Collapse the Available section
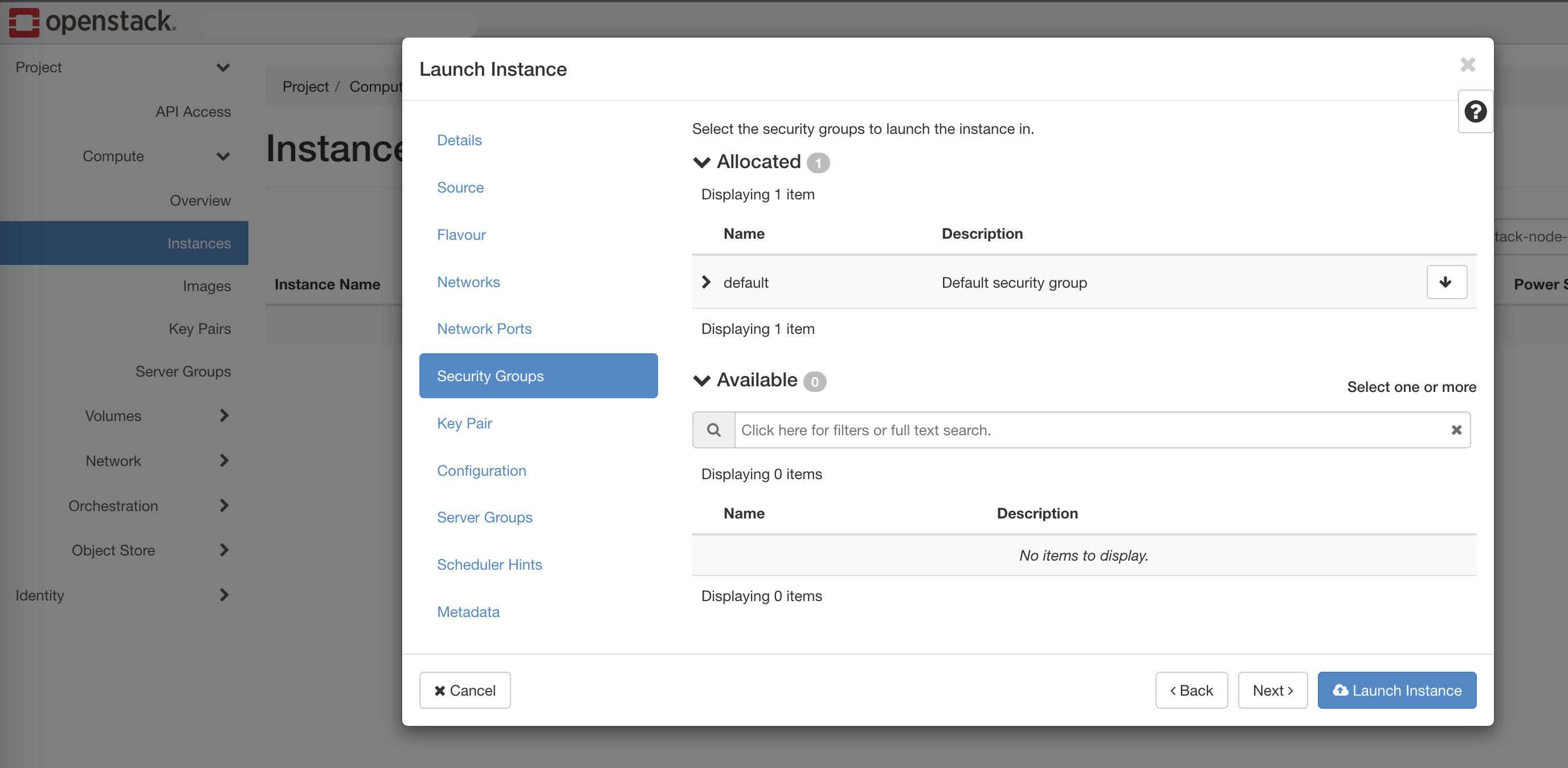Screen dimensions: 1568x768 pyautogui.click(x=701, y=381)
